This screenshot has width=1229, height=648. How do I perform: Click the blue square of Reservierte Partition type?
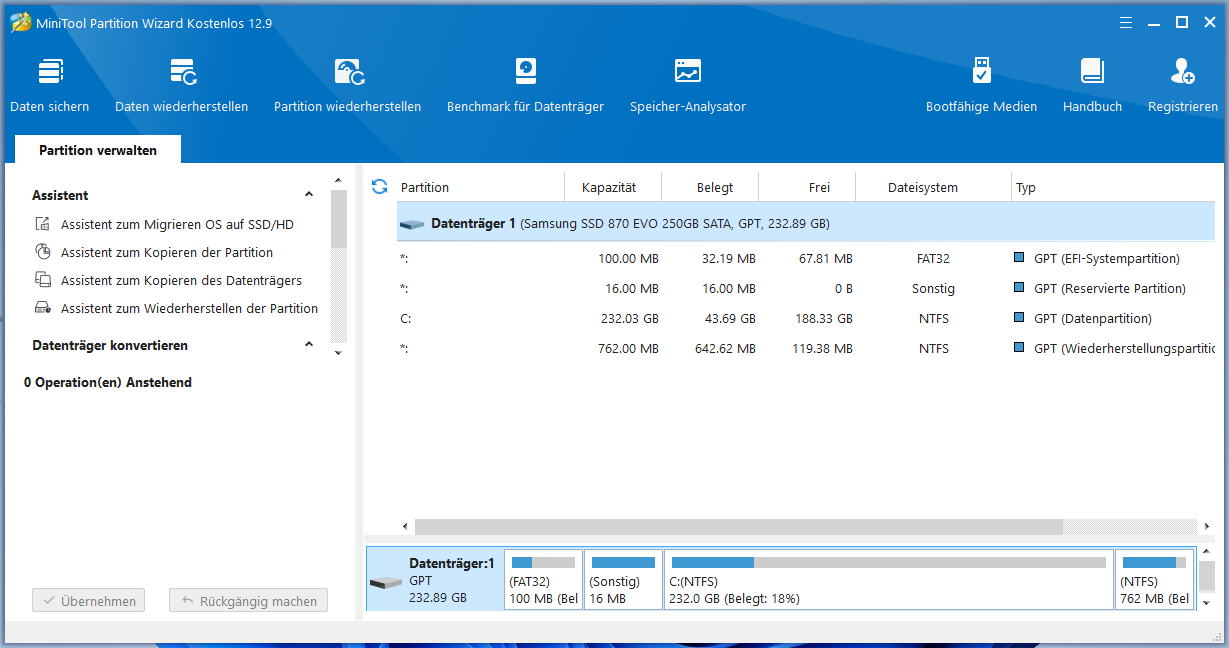pos(1019,288)
